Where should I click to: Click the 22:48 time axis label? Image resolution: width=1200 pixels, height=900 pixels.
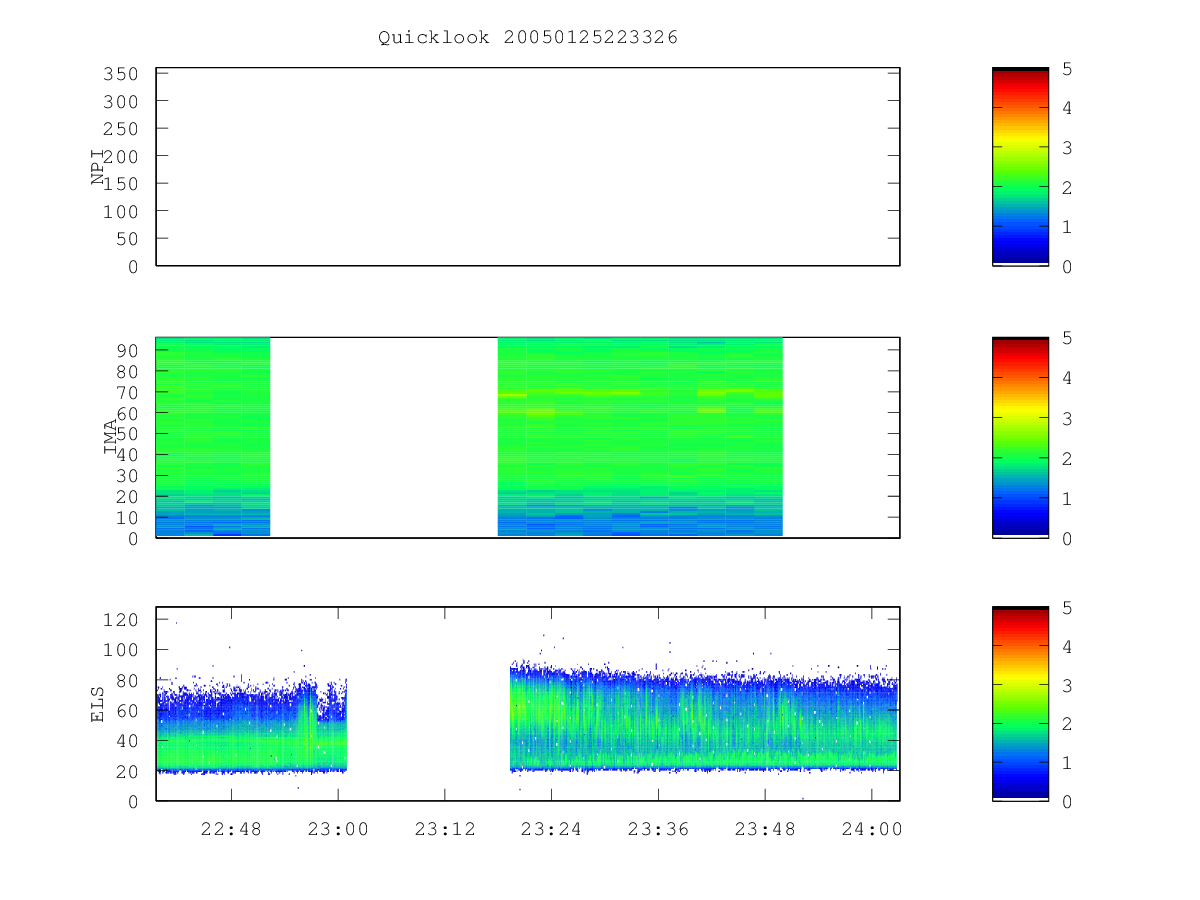pyautogui.click(x=231, y=830)
